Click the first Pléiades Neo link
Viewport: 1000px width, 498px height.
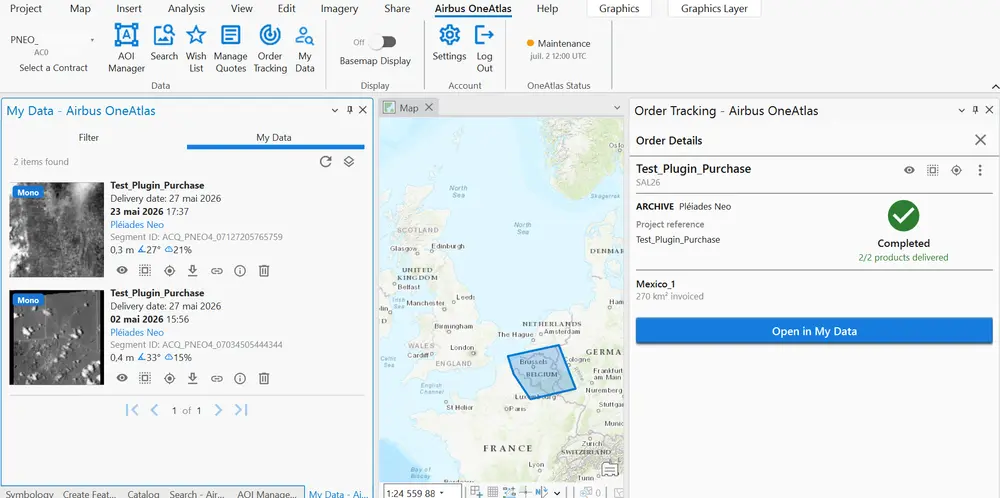137,224
